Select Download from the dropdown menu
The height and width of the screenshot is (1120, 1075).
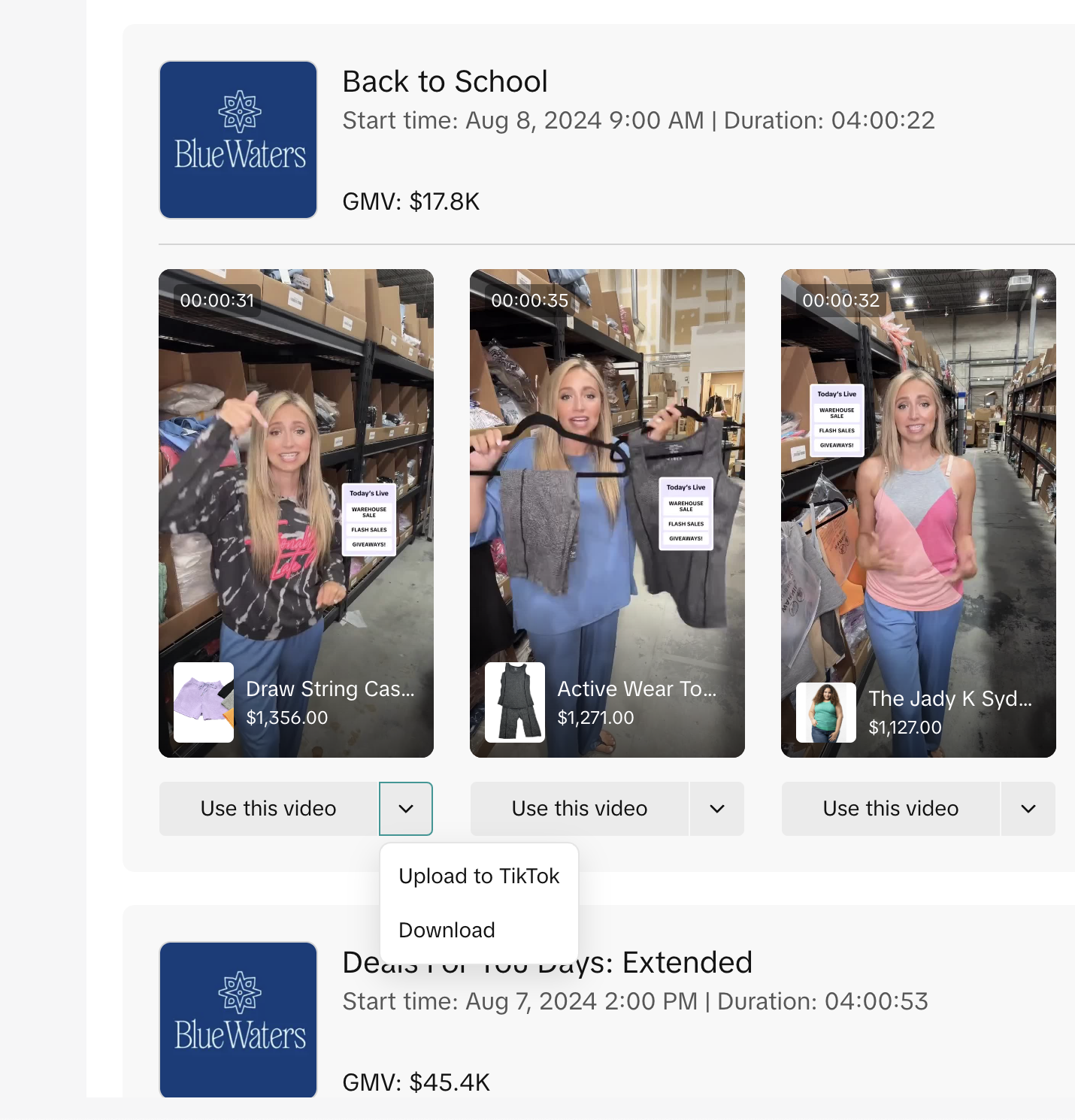coord(447,931)
